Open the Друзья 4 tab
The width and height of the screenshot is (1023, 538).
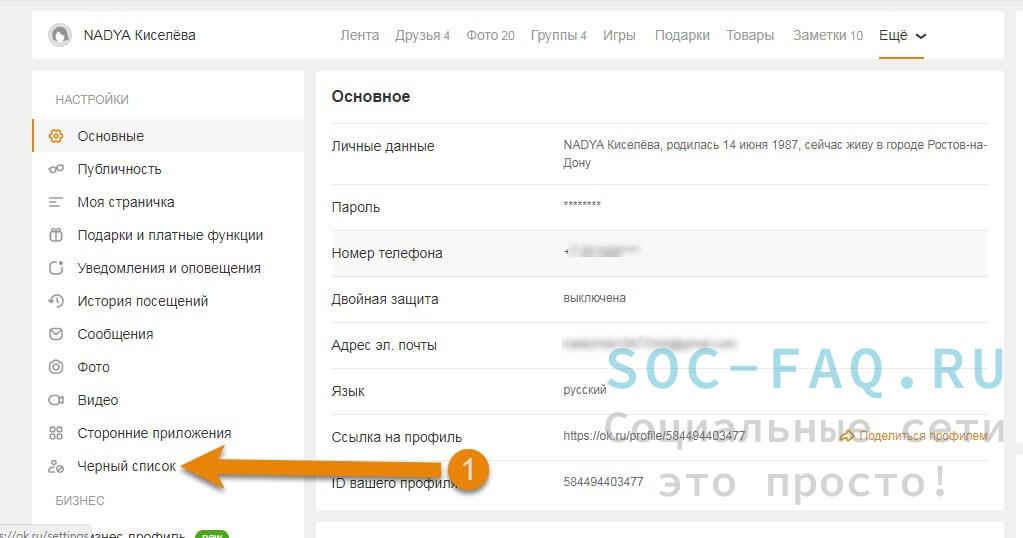(x=422, y=35)
